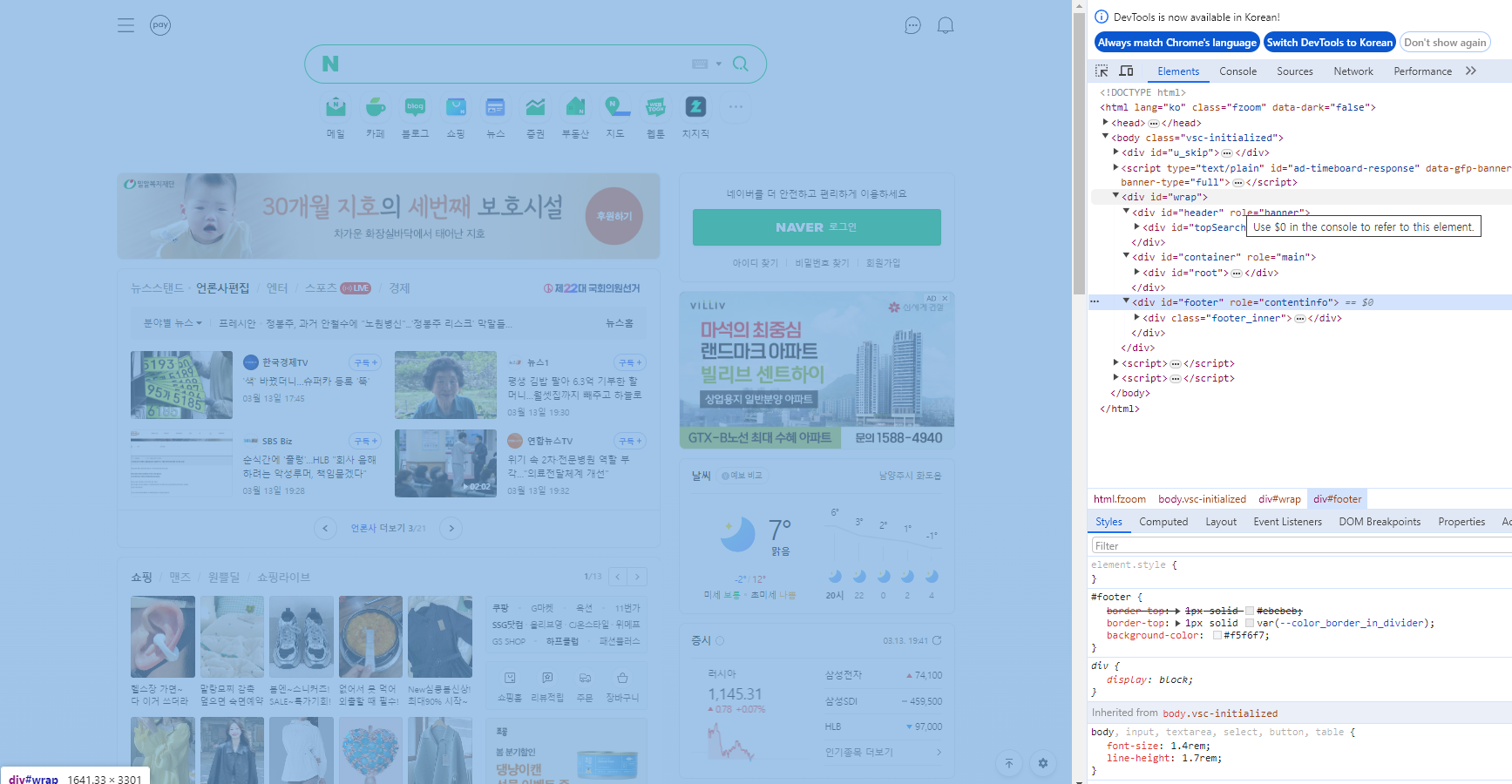Viewport: 1512px width, 784px height.
Task: Subscribe to 한국경제TV with 구독 button
Action: 364,362
